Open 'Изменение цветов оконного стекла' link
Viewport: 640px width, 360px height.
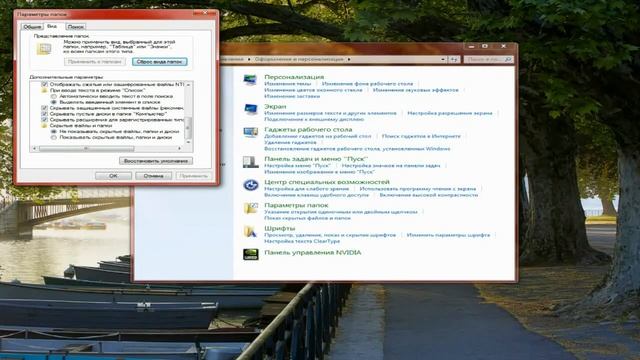313,90
